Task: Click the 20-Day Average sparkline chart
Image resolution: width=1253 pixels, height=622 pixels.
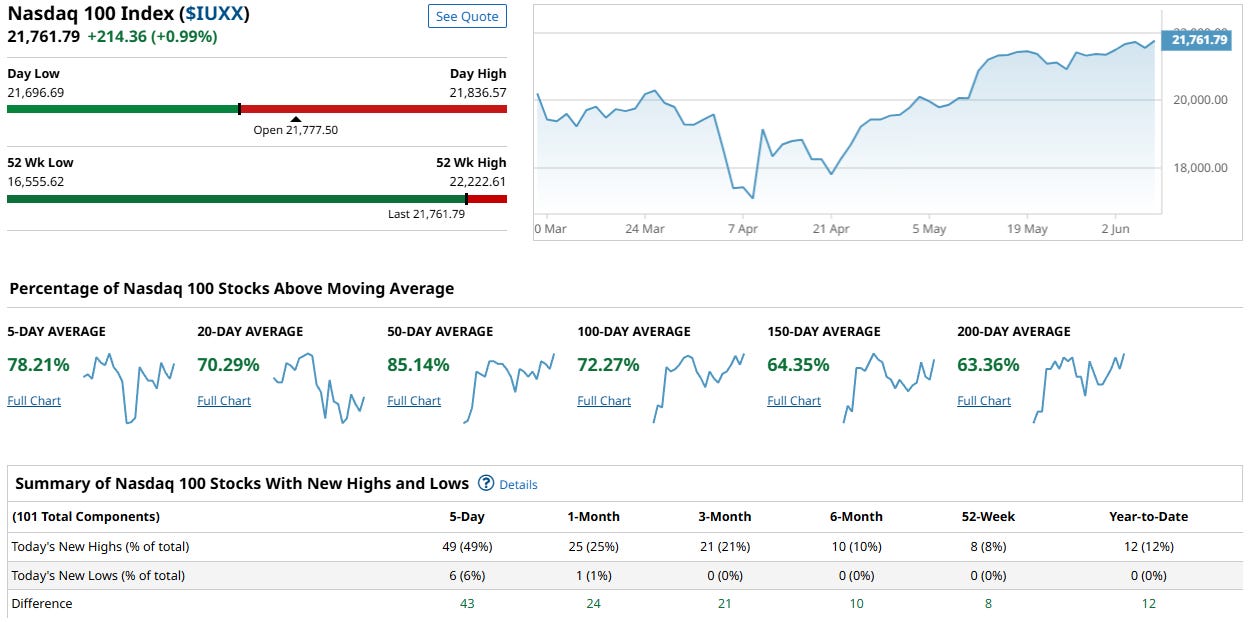Action: click(319, 388)
